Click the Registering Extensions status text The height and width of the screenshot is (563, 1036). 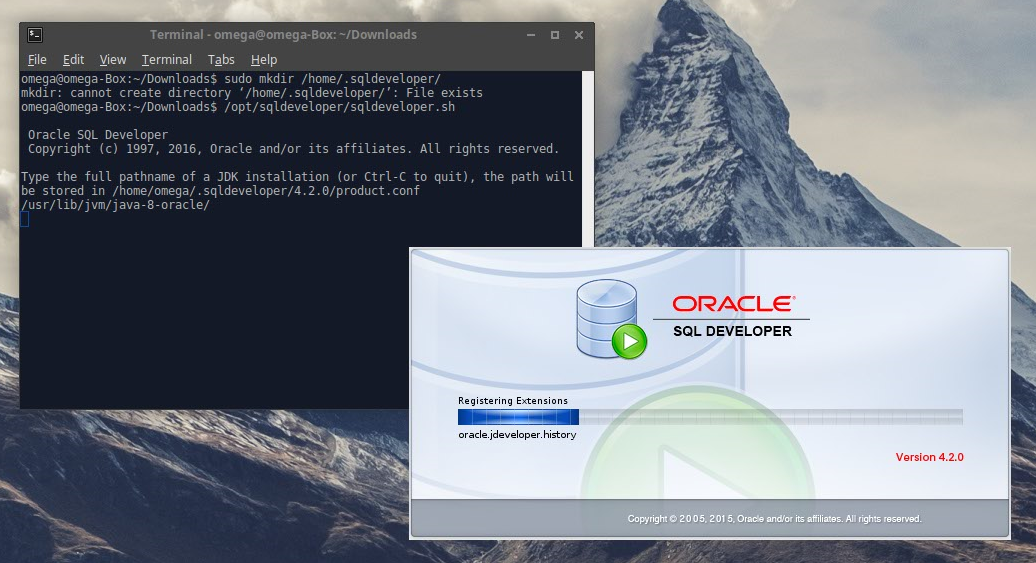point(513,401)
